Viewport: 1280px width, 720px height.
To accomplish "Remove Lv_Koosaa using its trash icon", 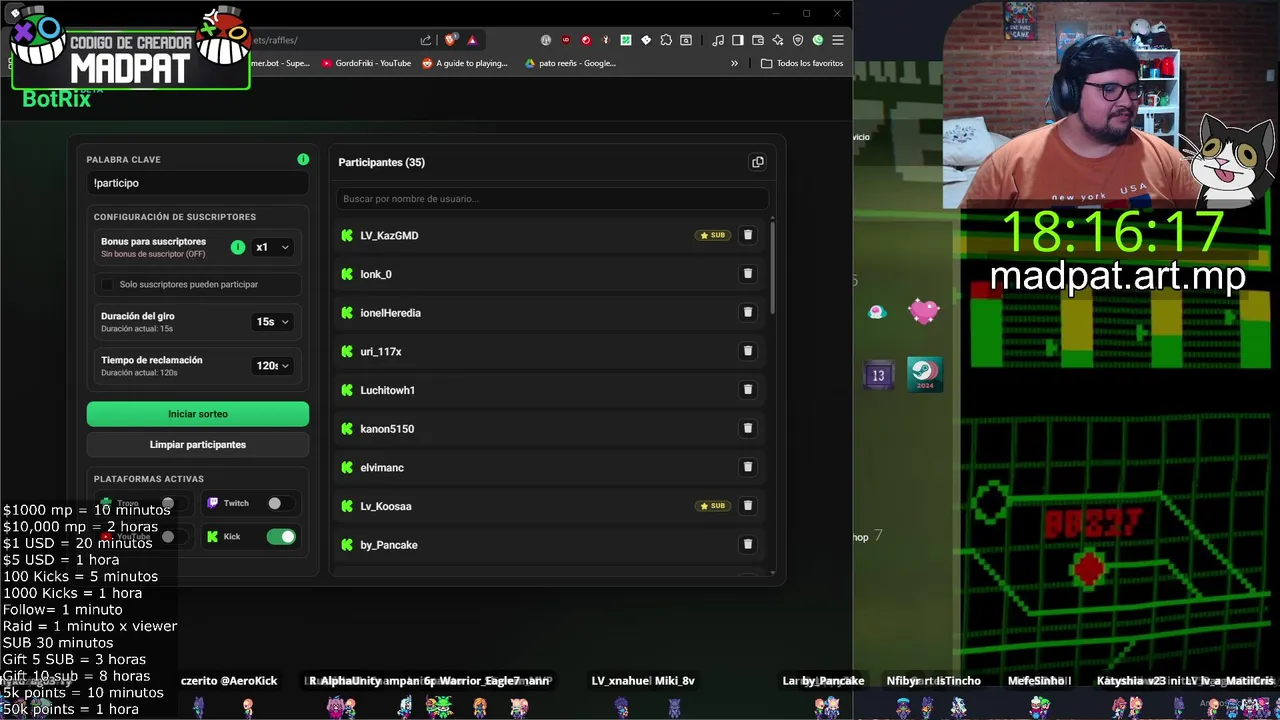I will (x=748, y=506).
